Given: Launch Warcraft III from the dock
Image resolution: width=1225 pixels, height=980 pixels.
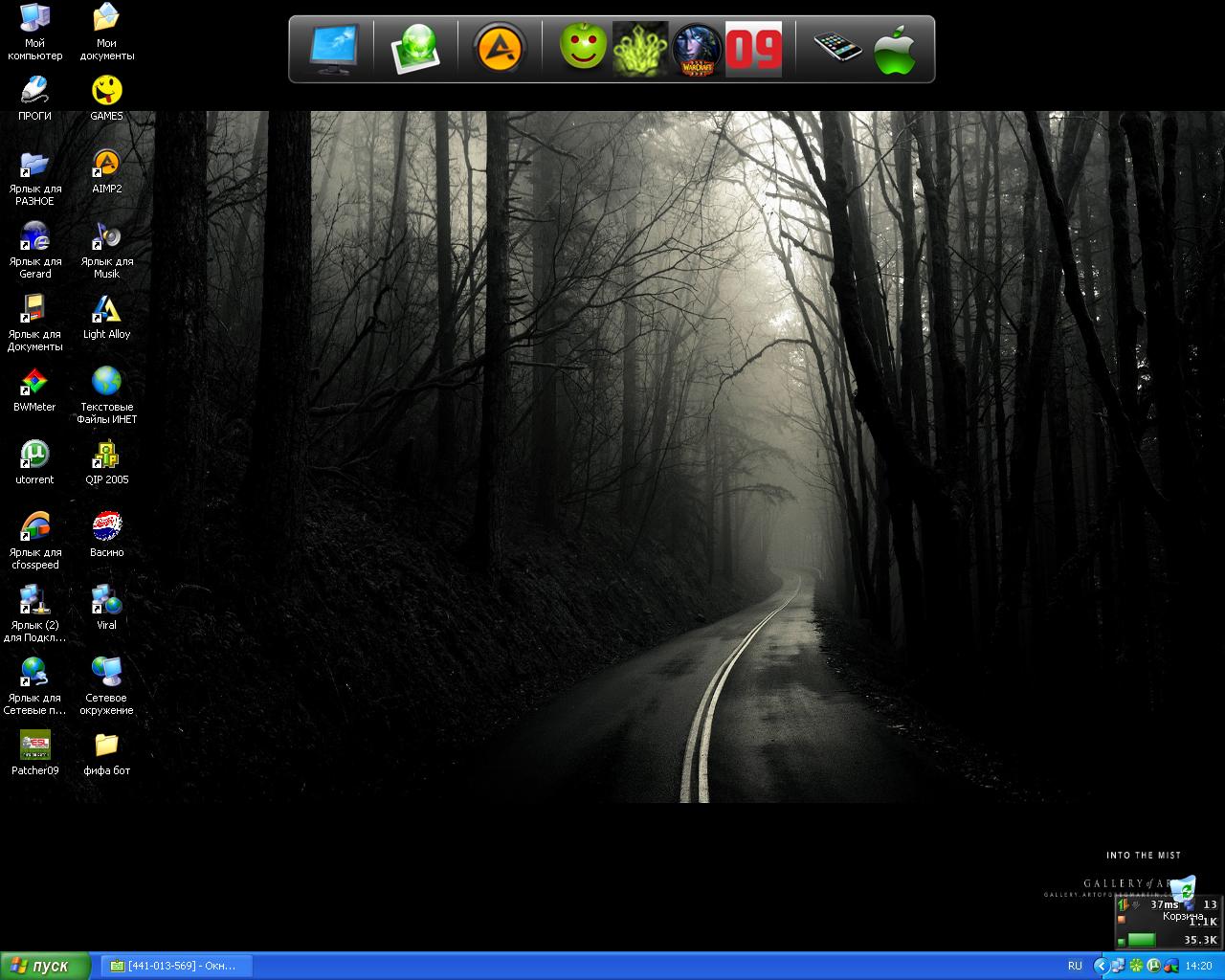Looking at the screenshot, I should click(x=698, y=49).
